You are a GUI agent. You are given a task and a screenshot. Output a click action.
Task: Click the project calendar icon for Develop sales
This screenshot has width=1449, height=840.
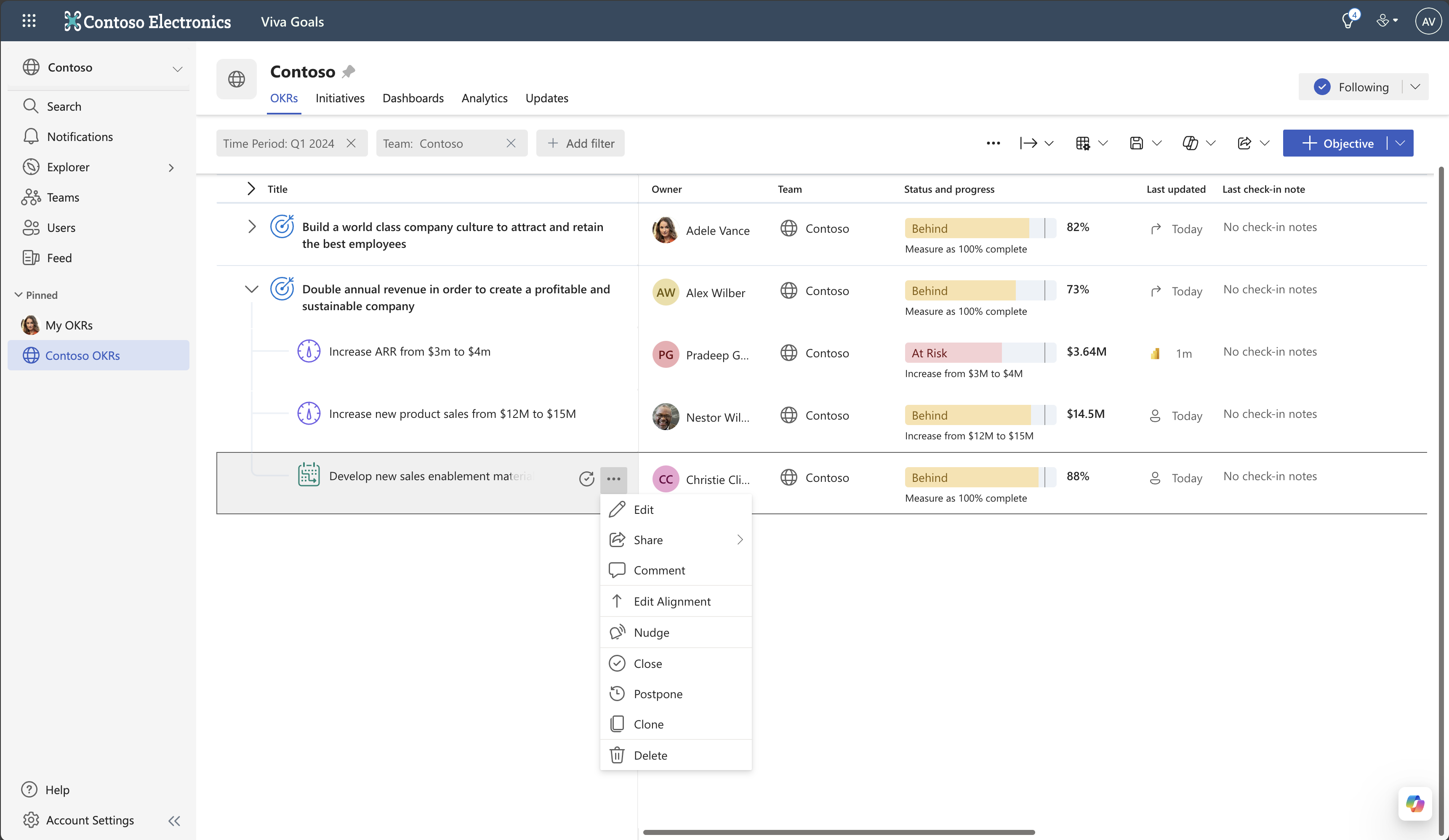click(x=309, y=475)
